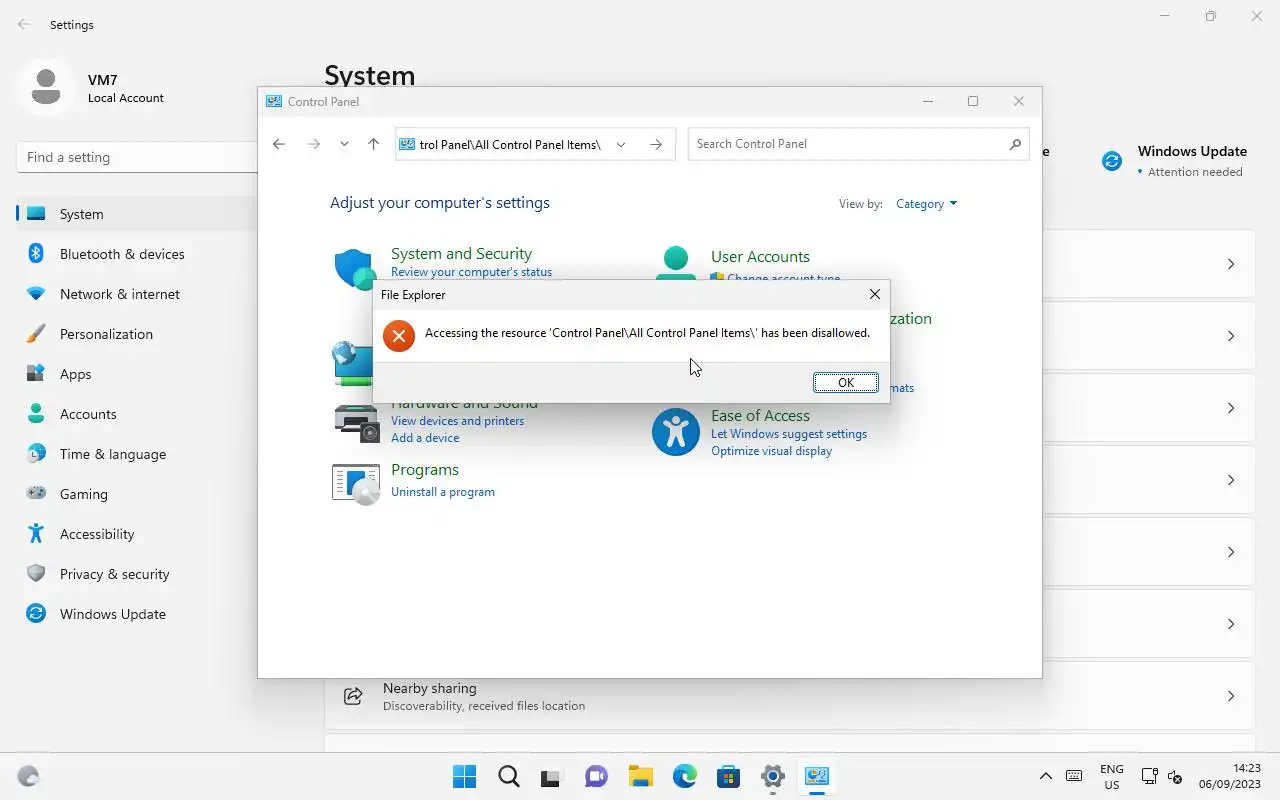Open Microsoft Store from the taskbar
This screenshot has height=800, width=1280.
point(729,776)
